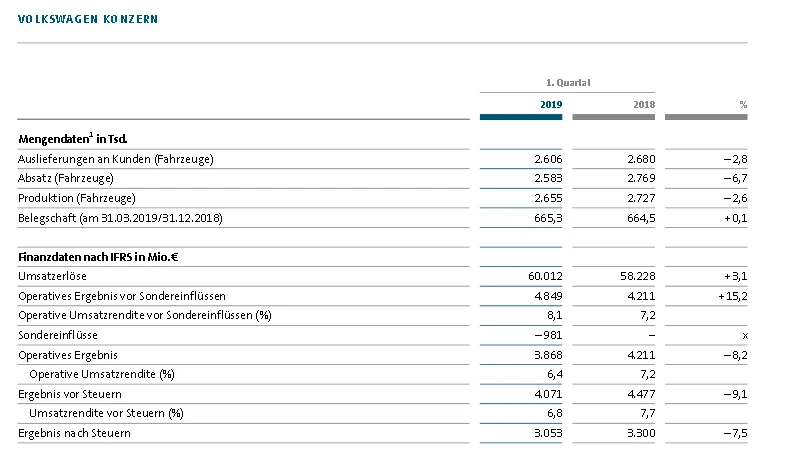Click the "x" in Sondereinflüsse % column
The width and height of the screenshot is (799, 457).
[745, 336]
